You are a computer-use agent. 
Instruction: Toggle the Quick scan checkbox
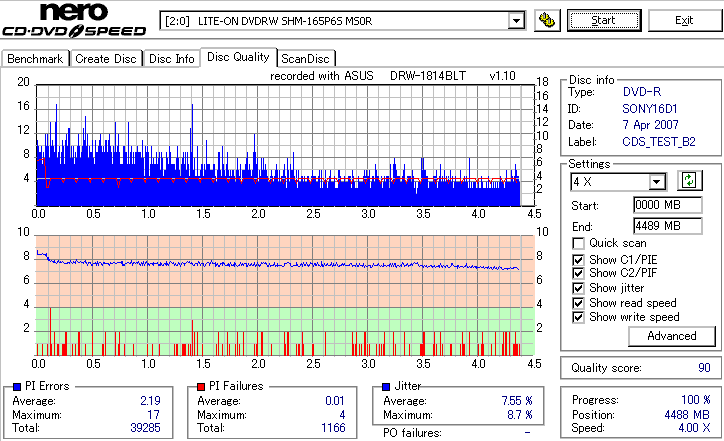coord(578,243)
